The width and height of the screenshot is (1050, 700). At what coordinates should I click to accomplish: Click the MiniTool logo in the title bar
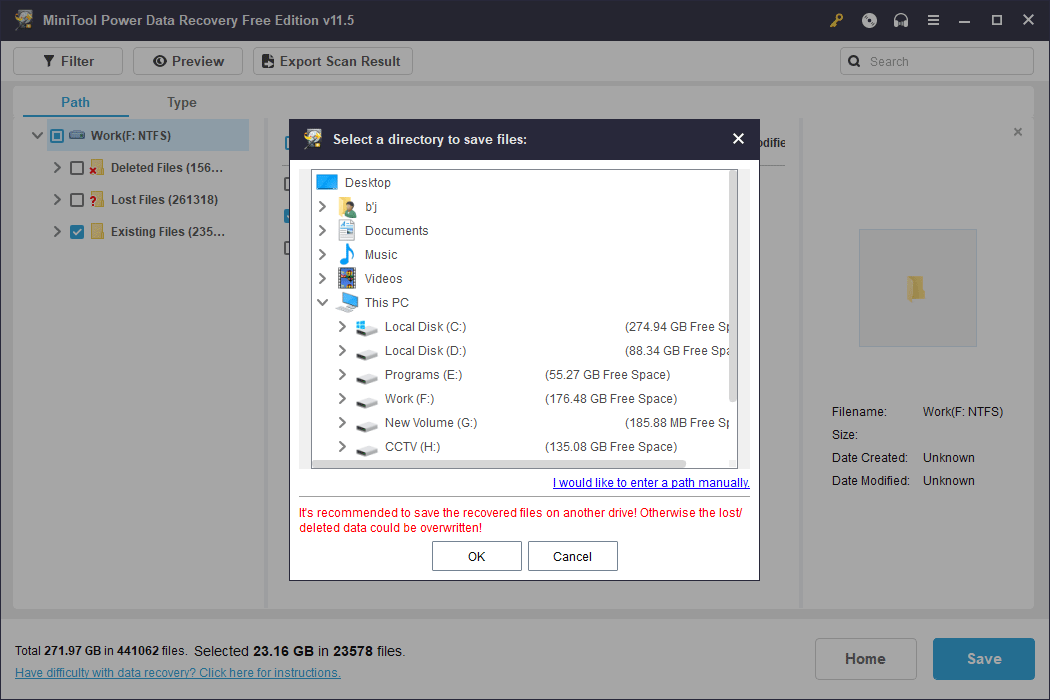(24, 19)
